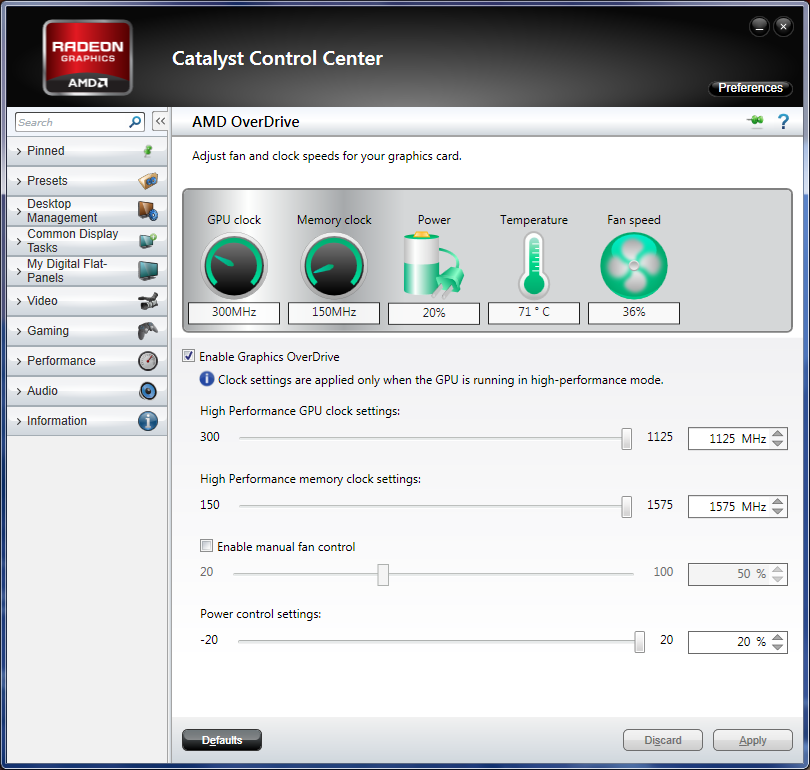The width and height of the screenshot is (810, 770).
Task: Click the Information icon in sidebar
Action: 148,420
